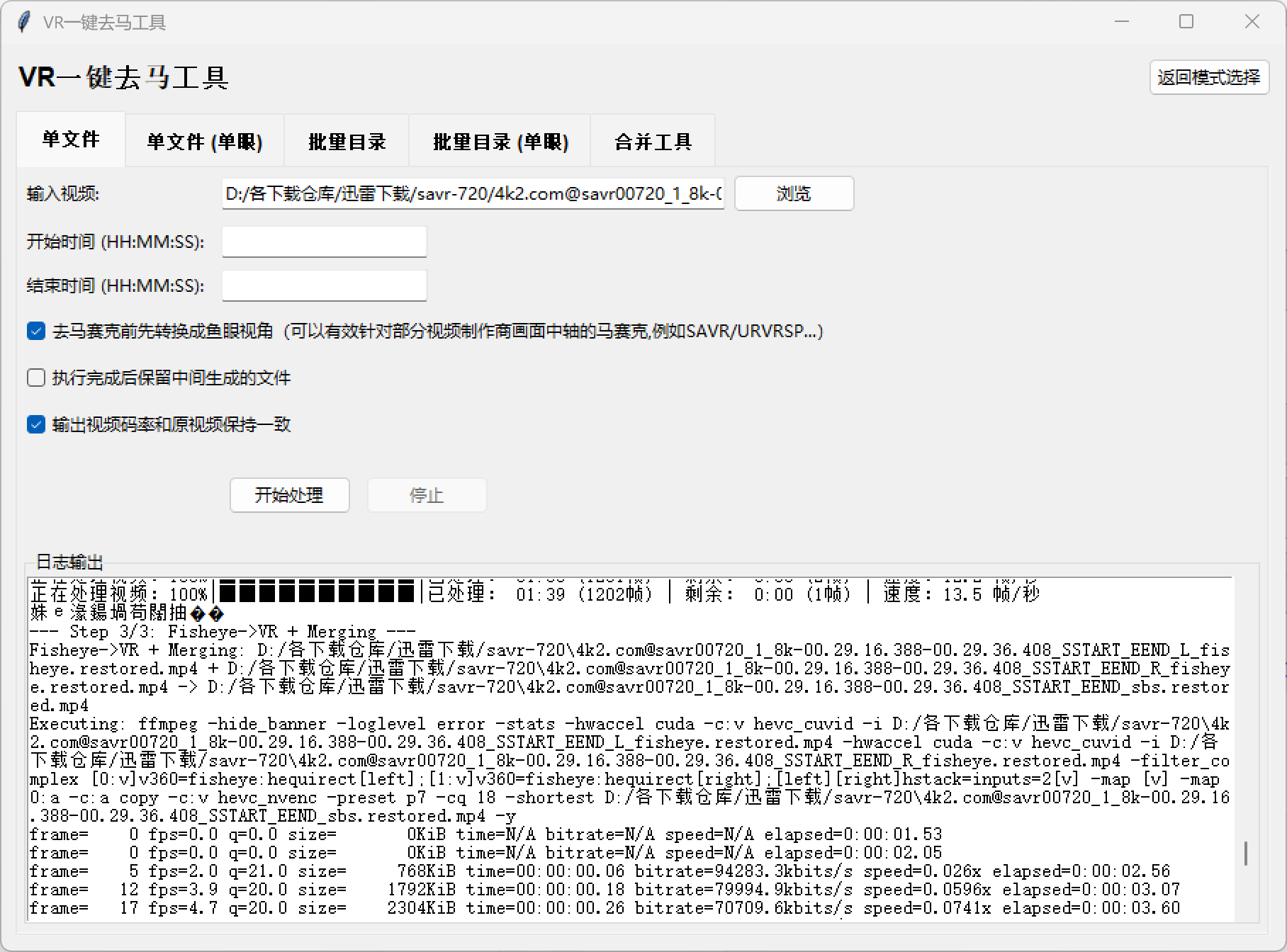Enable 执行完成后保留中间生成的文件 checkbox

(x=36, y=378)
